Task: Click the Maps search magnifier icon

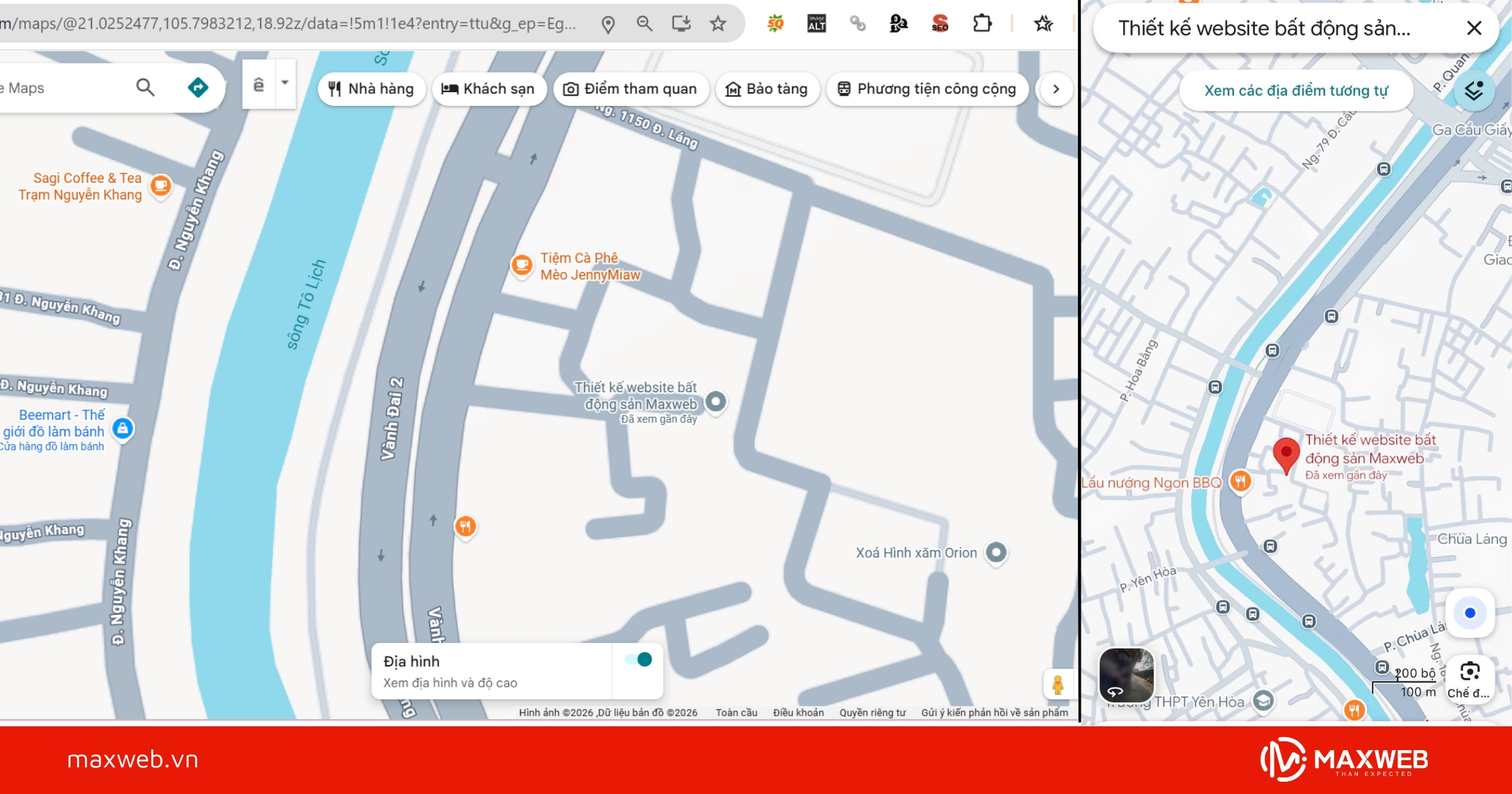Action: [145, 88]
